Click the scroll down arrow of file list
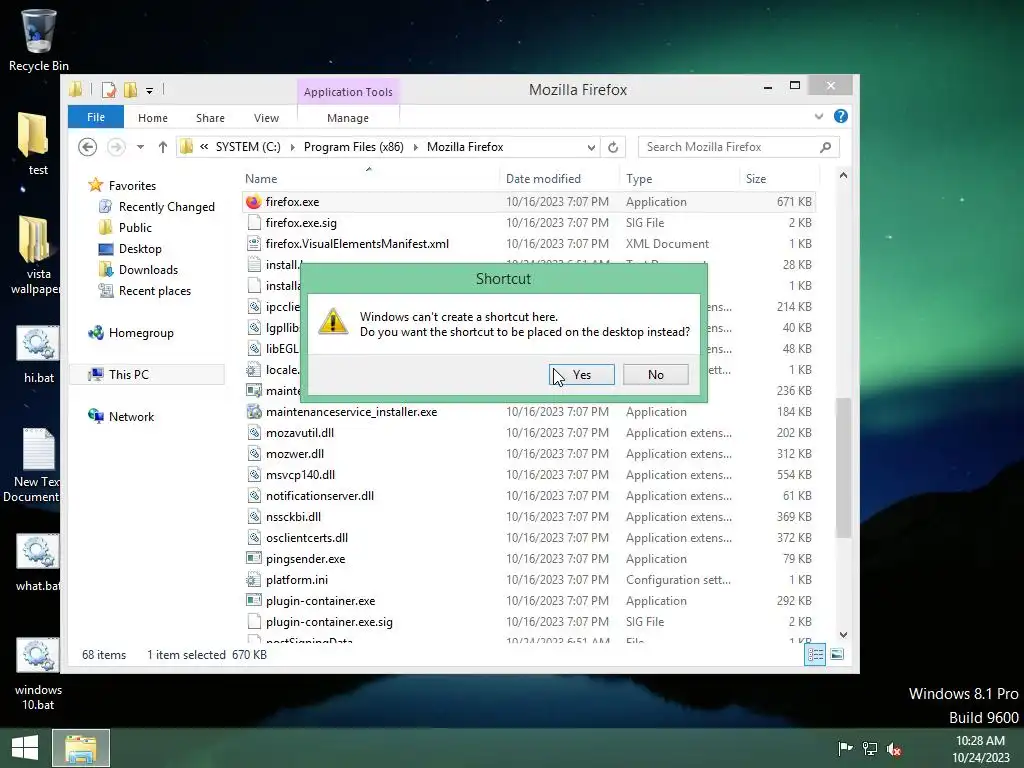 (843, 635)
